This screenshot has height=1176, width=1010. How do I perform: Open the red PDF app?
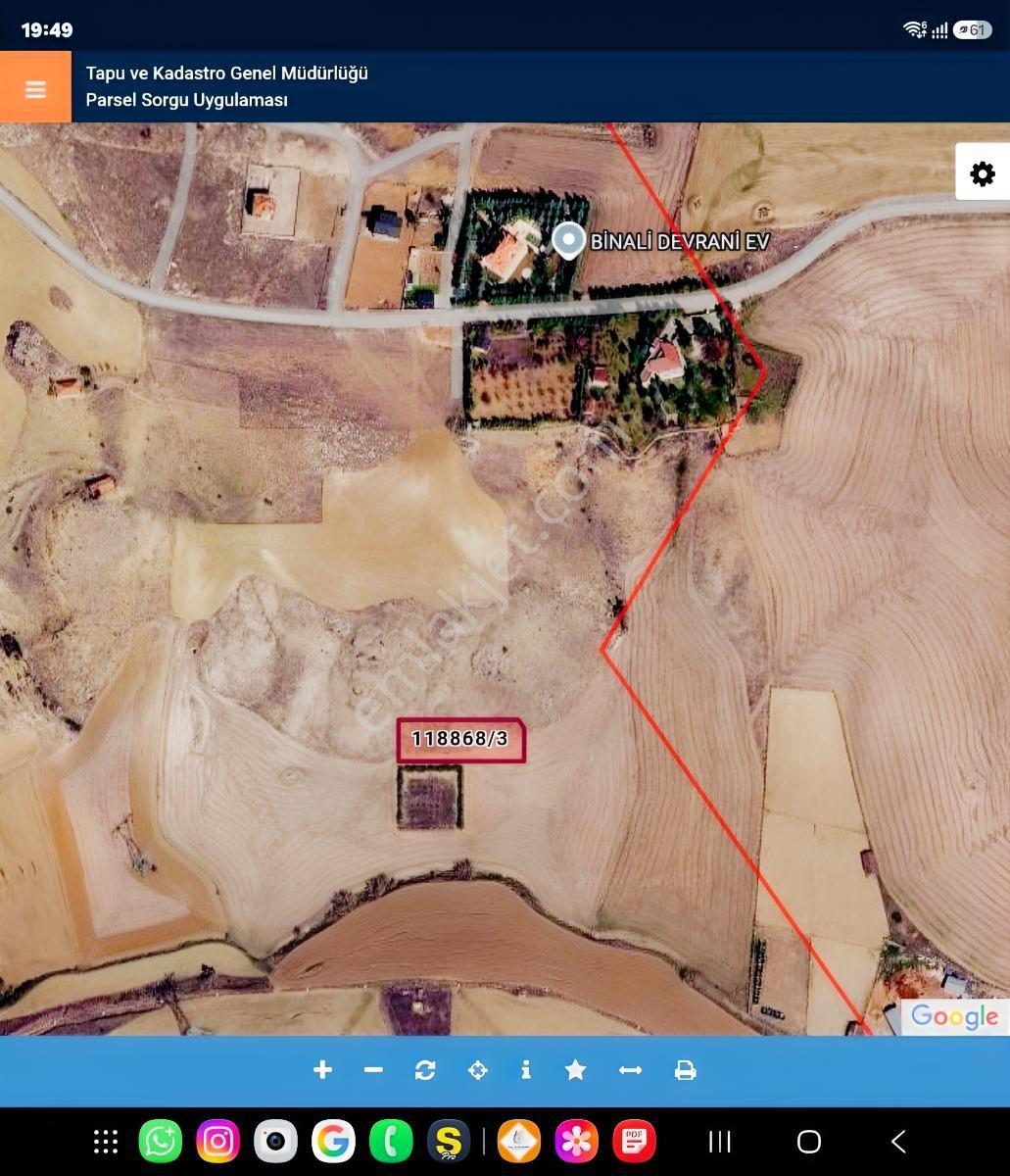(x=634, y=1142)
